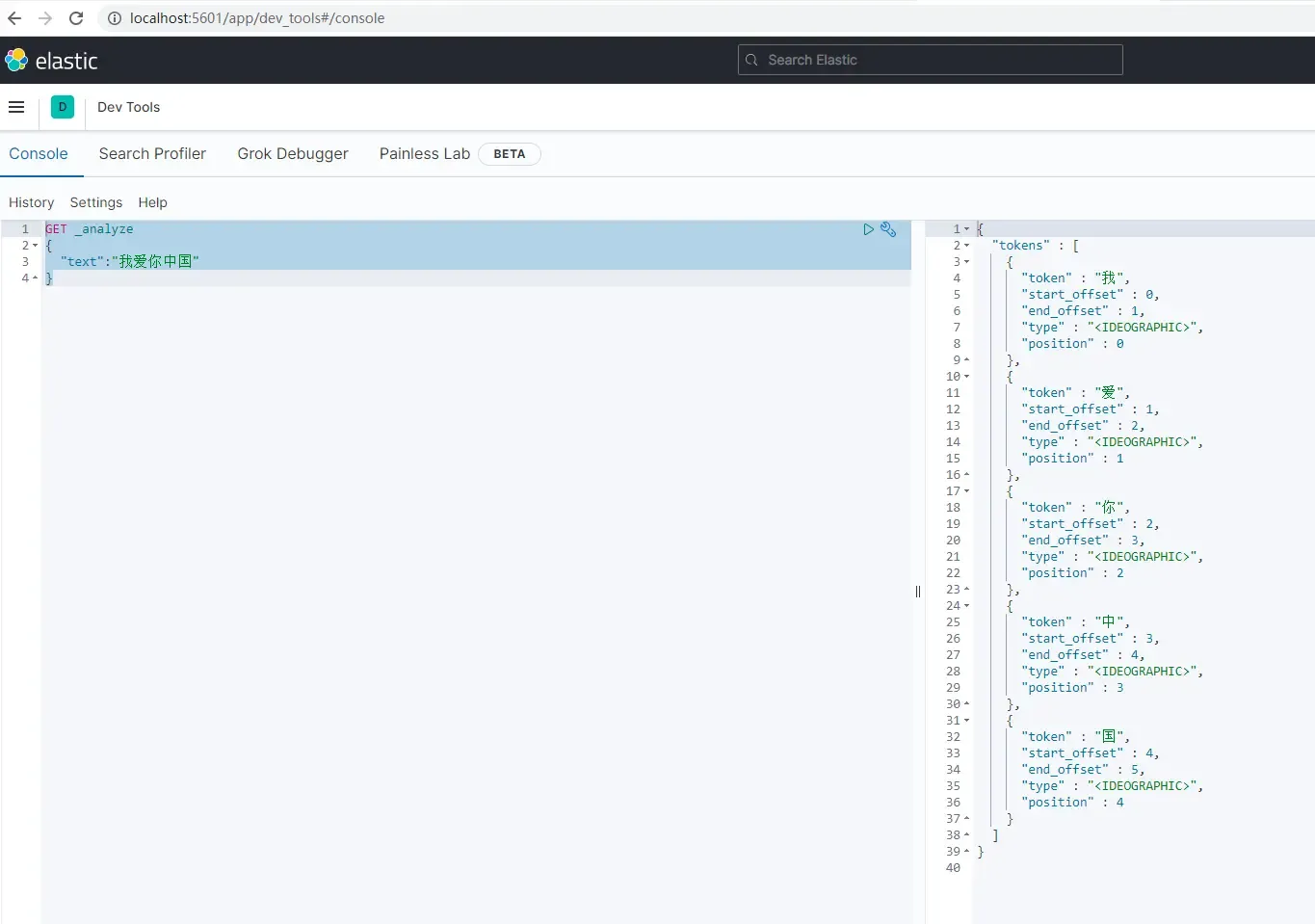Click the site info icon in address bar
This screenshot has width=1315, height=924.
(x=115, y=18)
